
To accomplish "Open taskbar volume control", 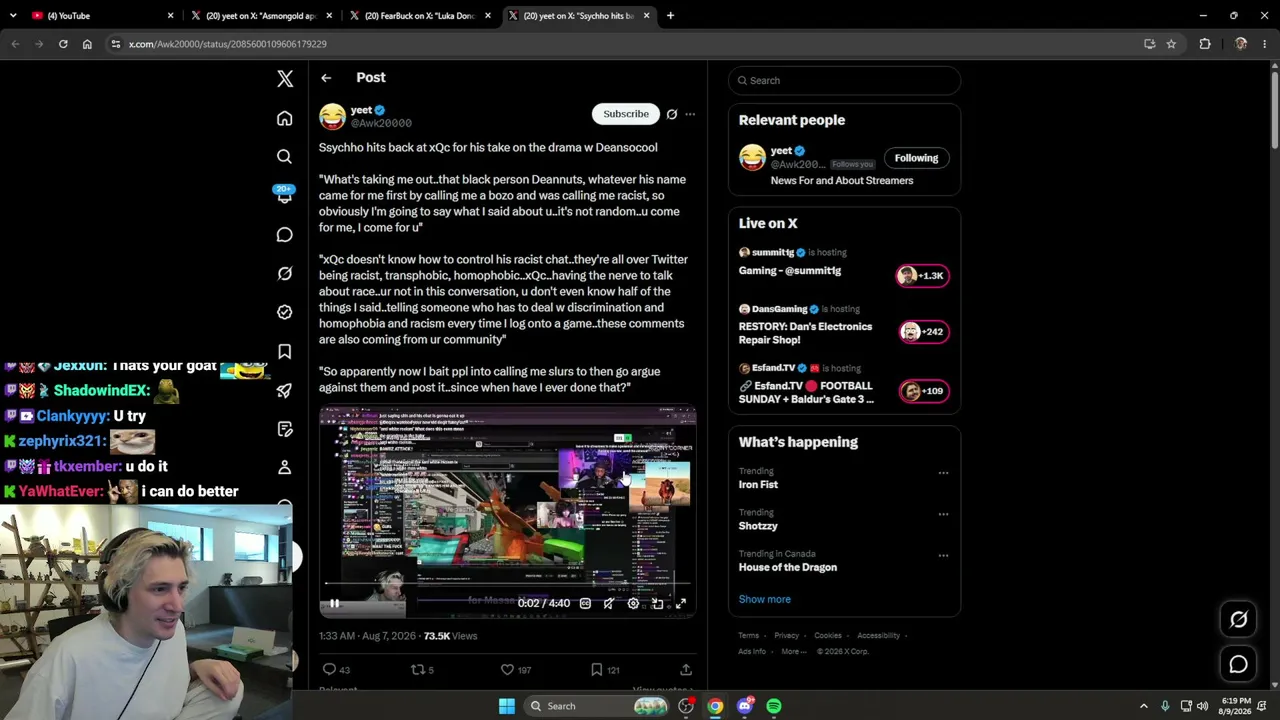I will (x=1202, y=706).
